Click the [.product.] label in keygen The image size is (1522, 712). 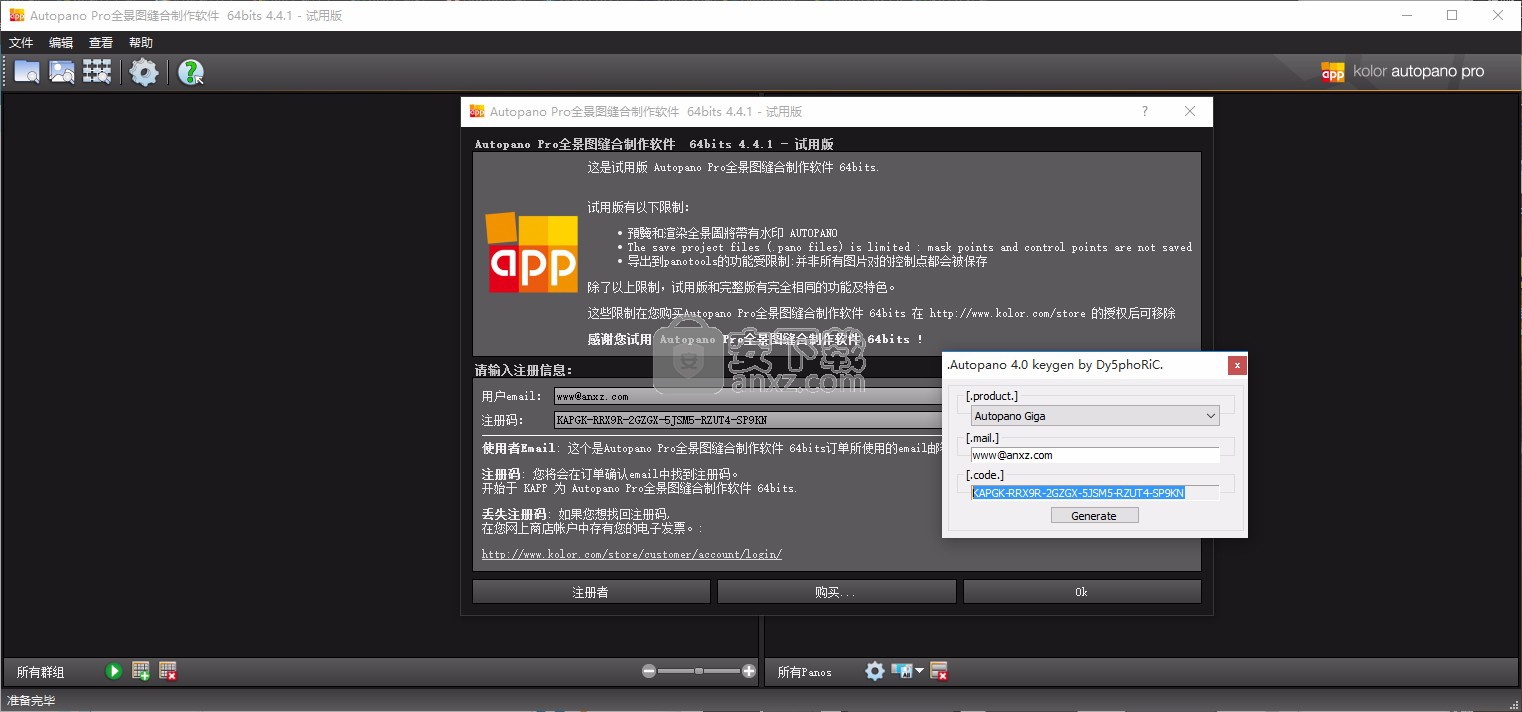pos(991,396)
